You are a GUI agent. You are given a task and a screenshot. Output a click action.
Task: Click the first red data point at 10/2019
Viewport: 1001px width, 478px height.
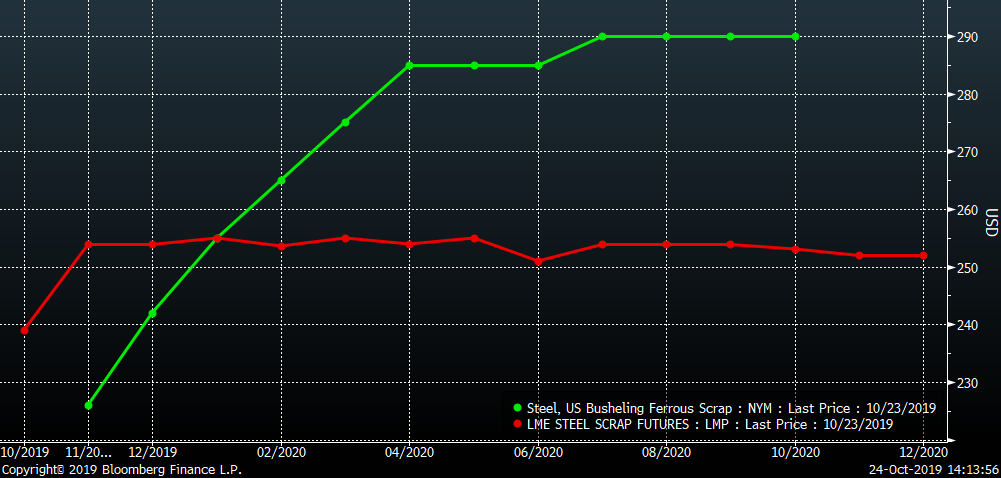click(x=25, y=330)
